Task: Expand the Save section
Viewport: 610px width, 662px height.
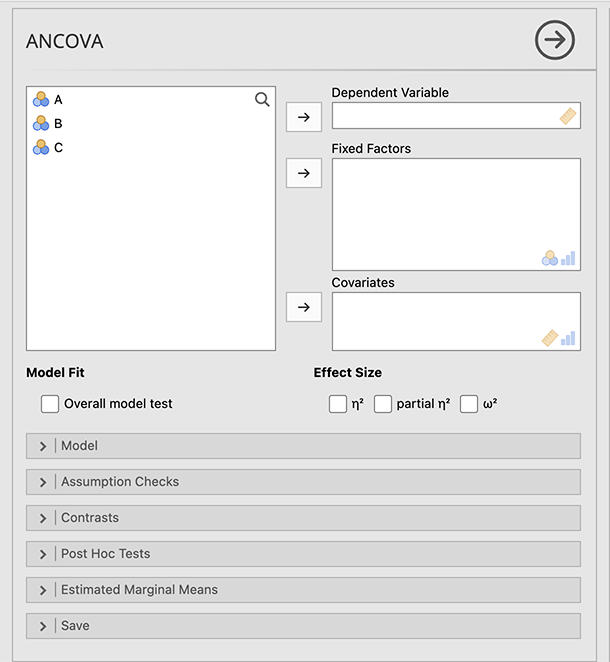Action: [303, 626]
